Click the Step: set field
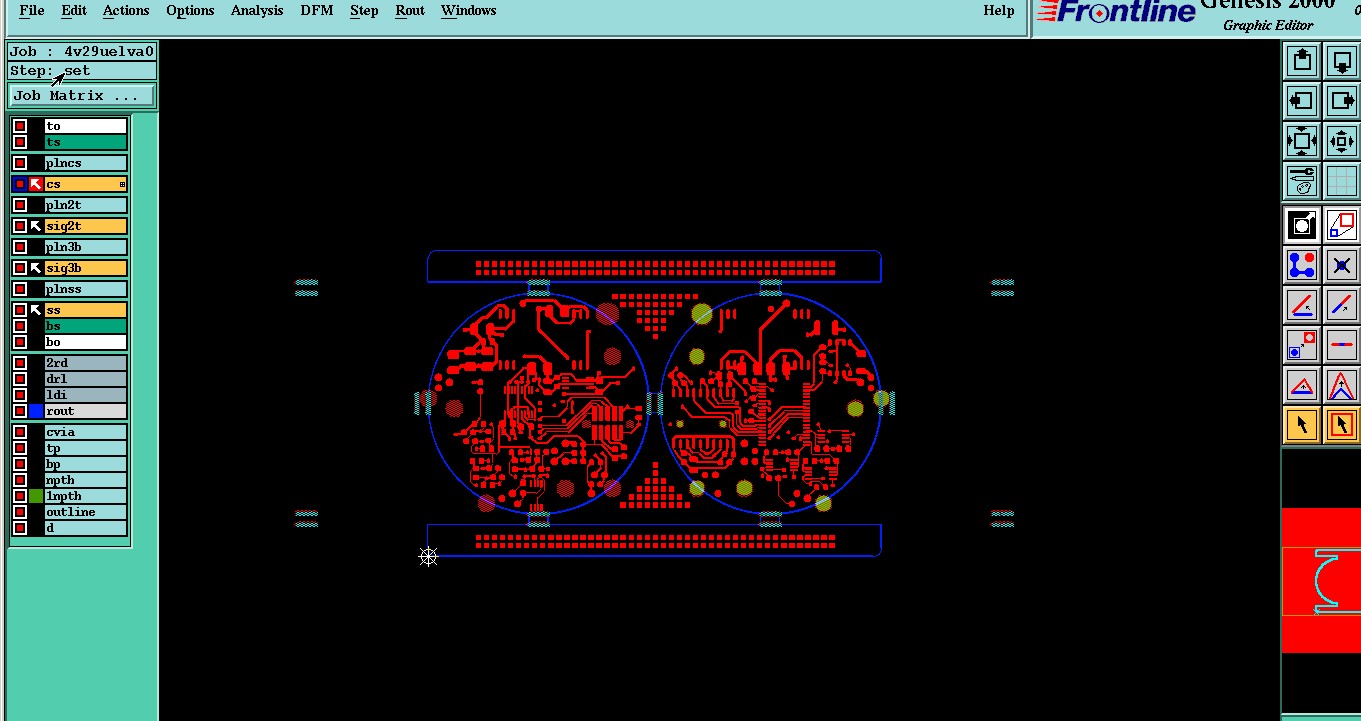1361x721 pixels. click(82, 71)
